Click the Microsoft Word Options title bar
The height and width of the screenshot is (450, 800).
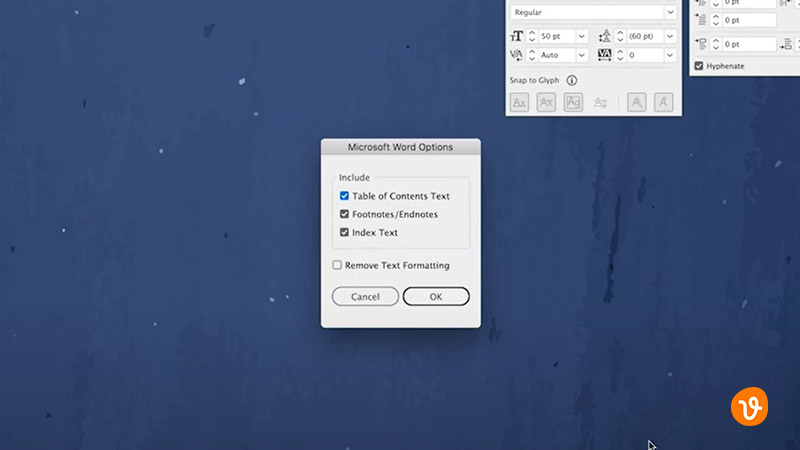401,147
